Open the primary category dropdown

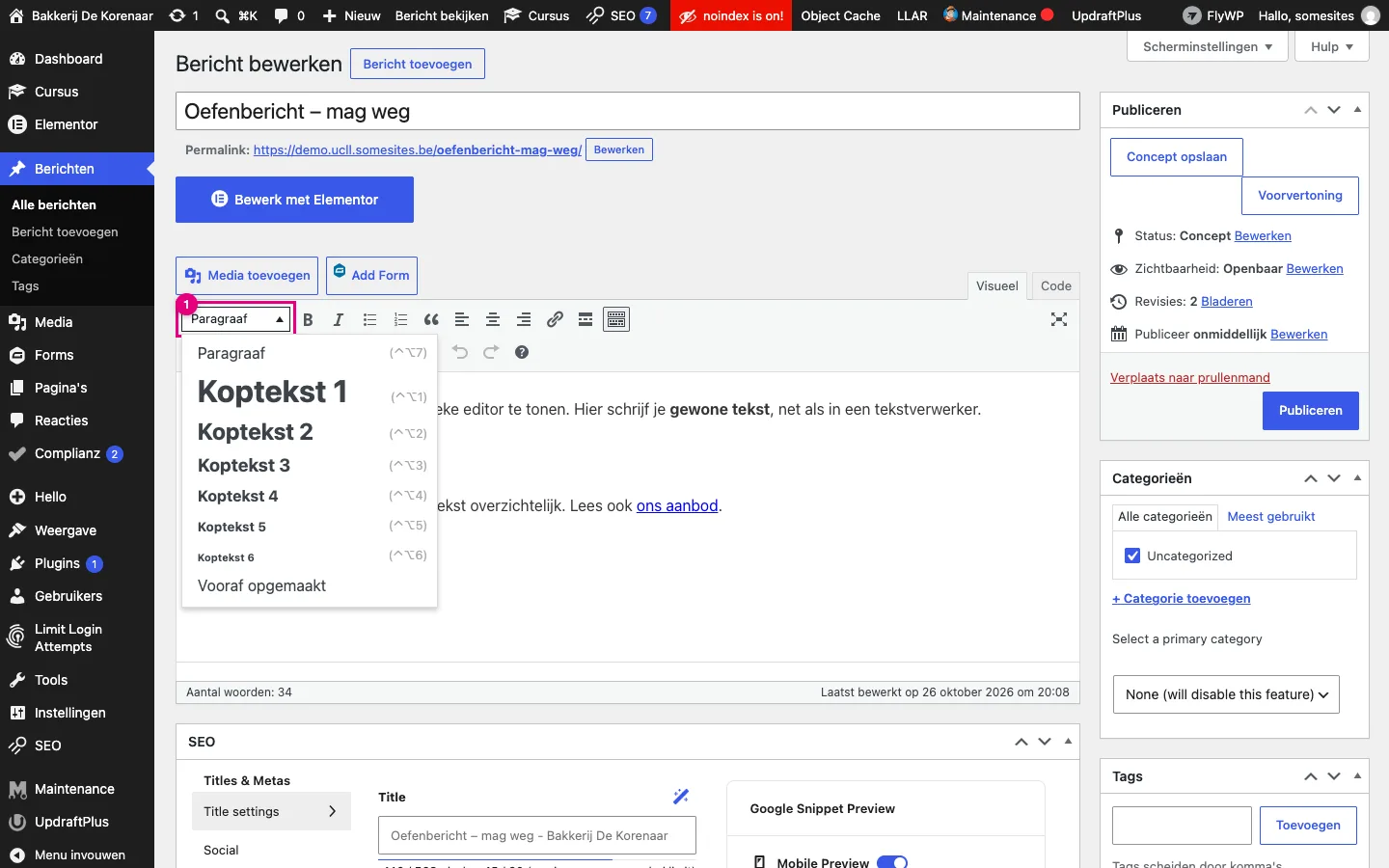[1226, 694]
